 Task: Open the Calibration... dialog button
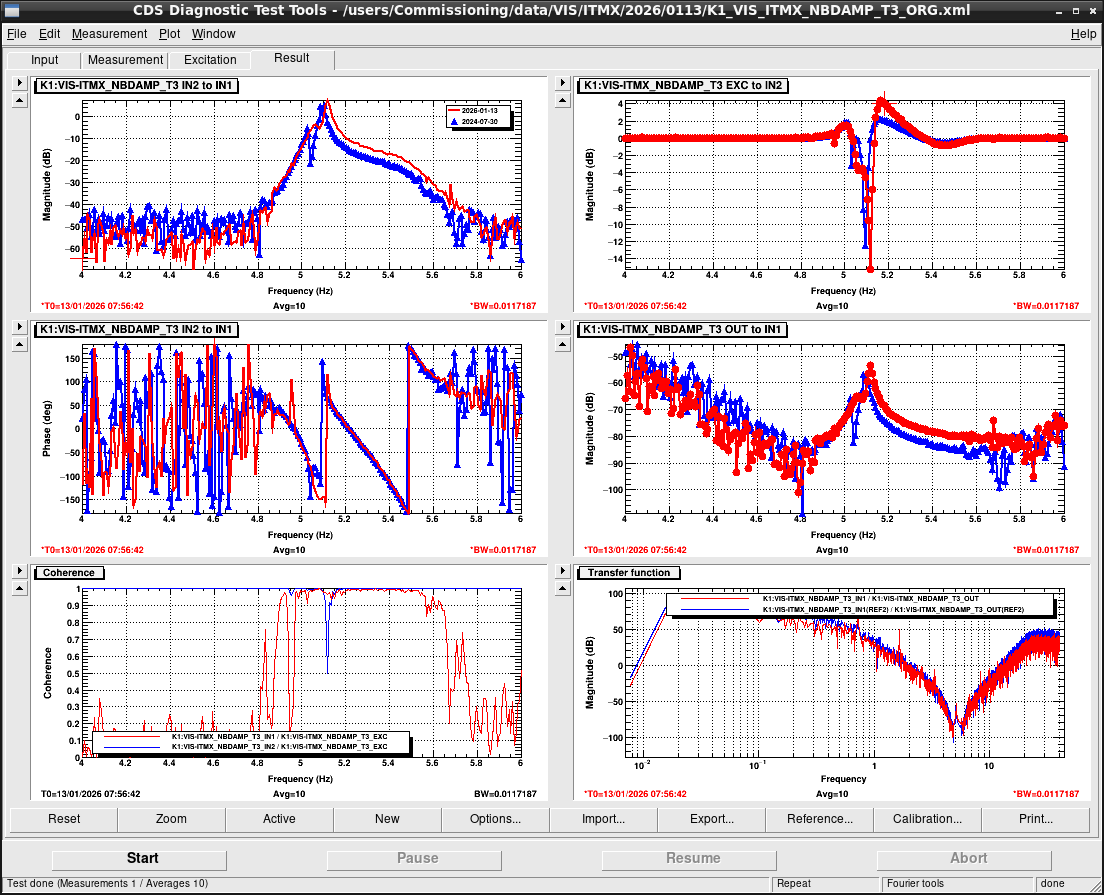(927, 819)
